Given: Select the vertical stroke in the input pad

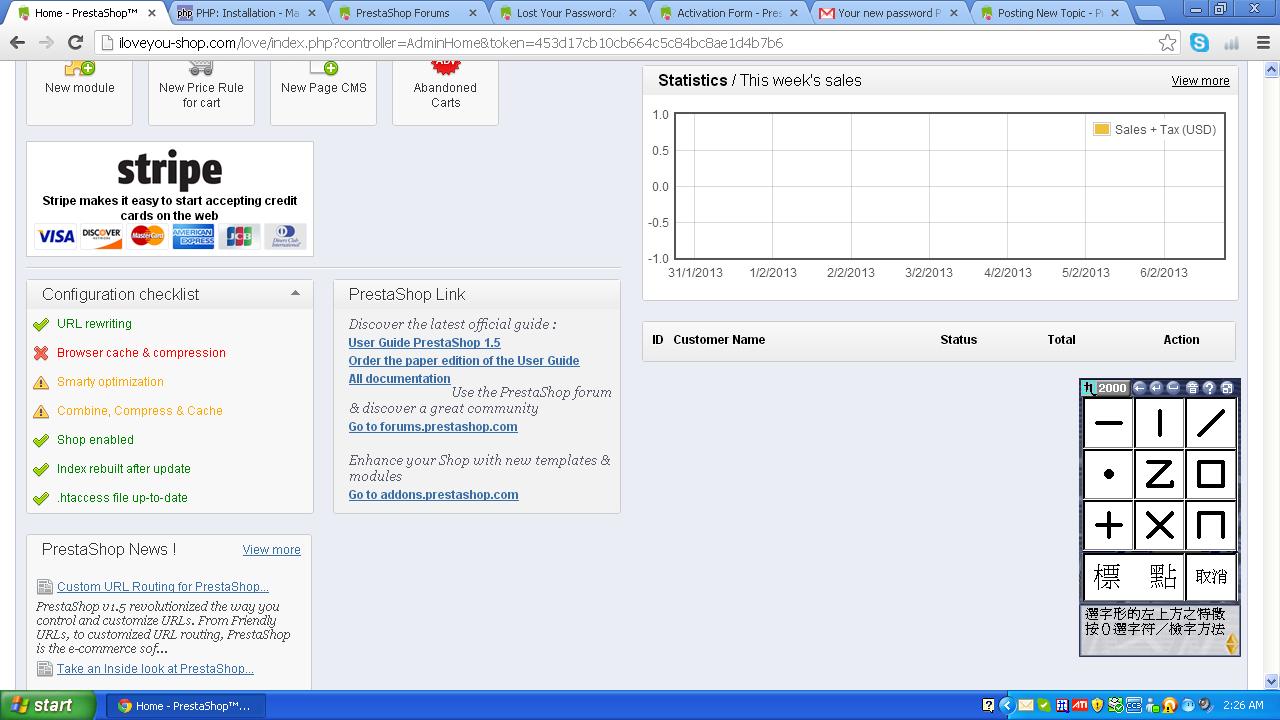Looking at the screenshot, I should pos(1159,423).
